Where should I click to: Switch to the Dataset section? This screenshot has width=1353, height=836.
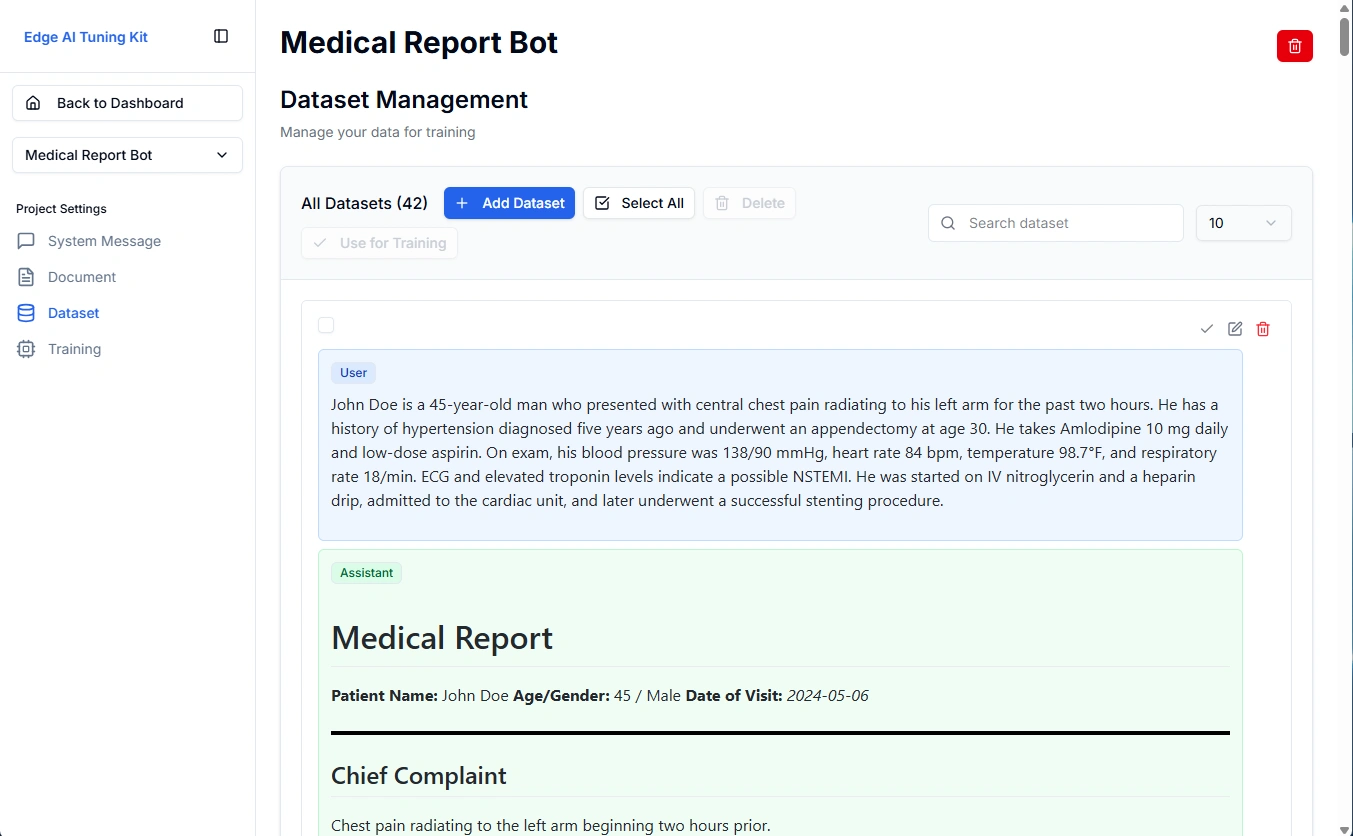tap(72, 312)
